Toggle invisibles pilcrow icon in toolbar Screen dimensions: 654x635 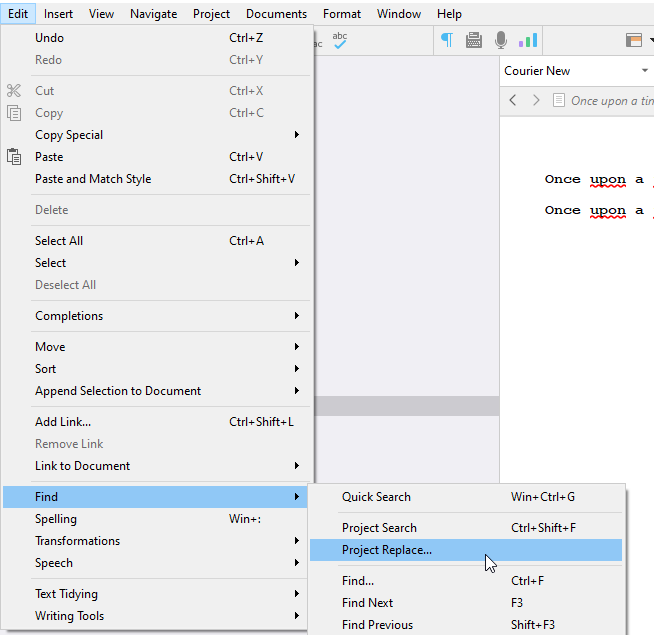[x=447, y=40]
